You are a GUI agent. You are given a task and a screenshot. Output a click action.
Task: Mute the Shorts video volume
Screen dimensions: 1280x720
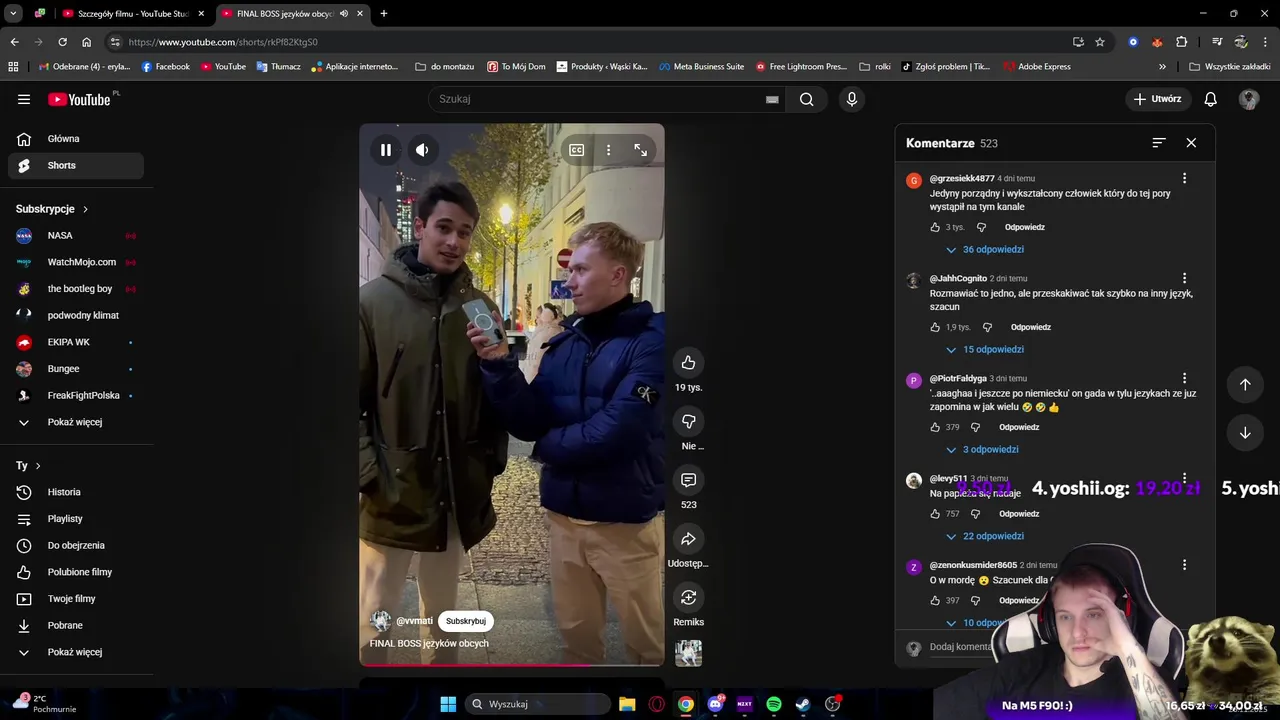(x=422, y=150)
